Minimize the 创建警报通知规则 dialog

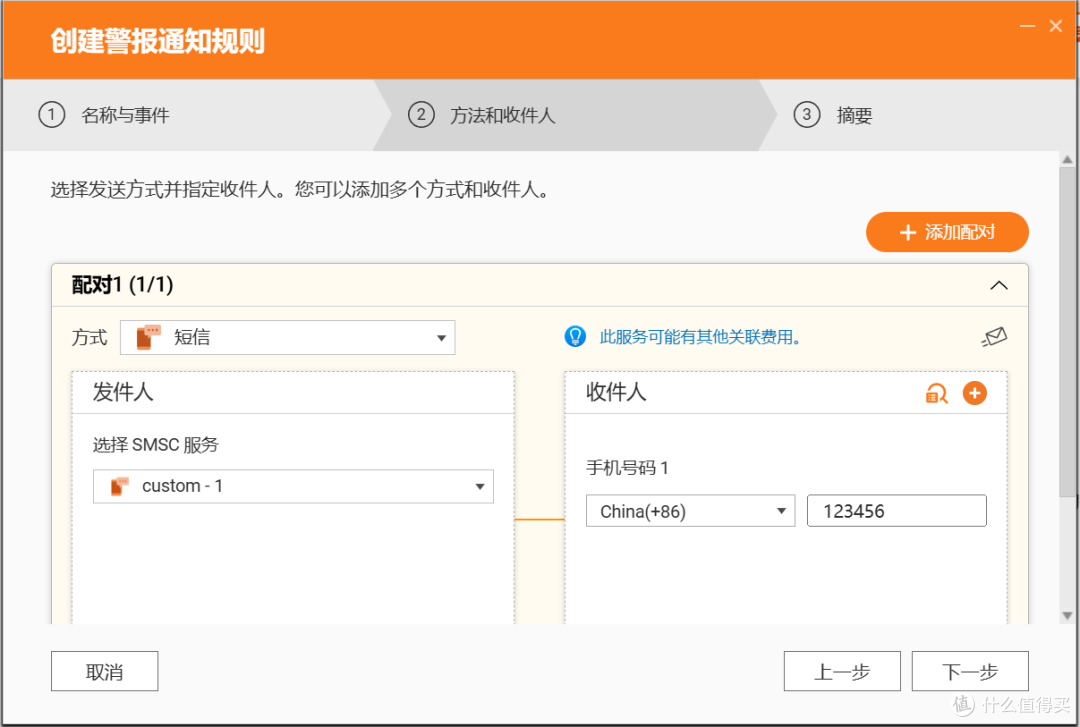[x=1028, y=26]
